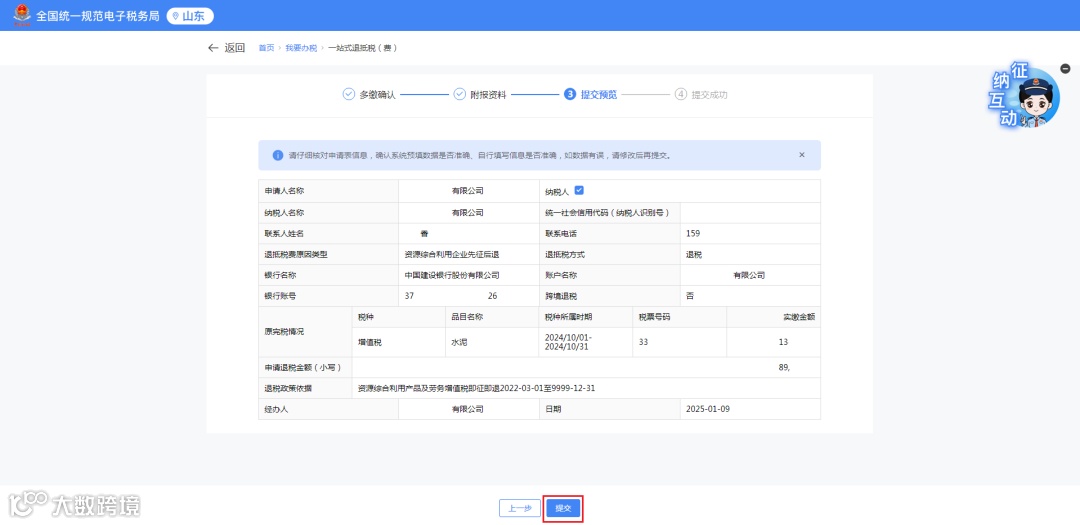Click the 提交 button
1080x525 pixels.
(563, 508)
